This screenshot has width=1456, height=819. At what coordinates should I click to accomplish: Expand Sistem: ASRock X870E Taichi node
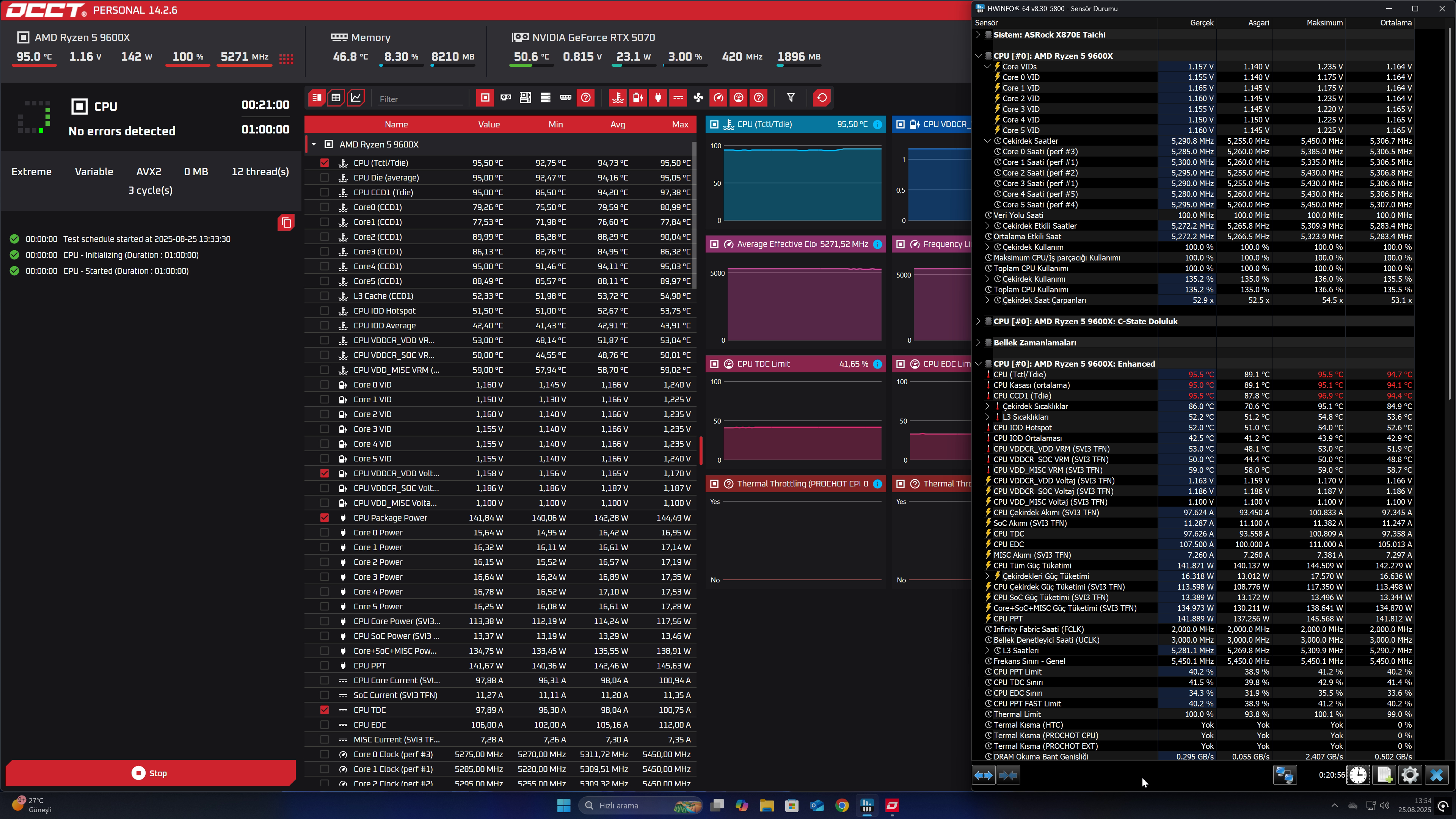coord(978,35)
